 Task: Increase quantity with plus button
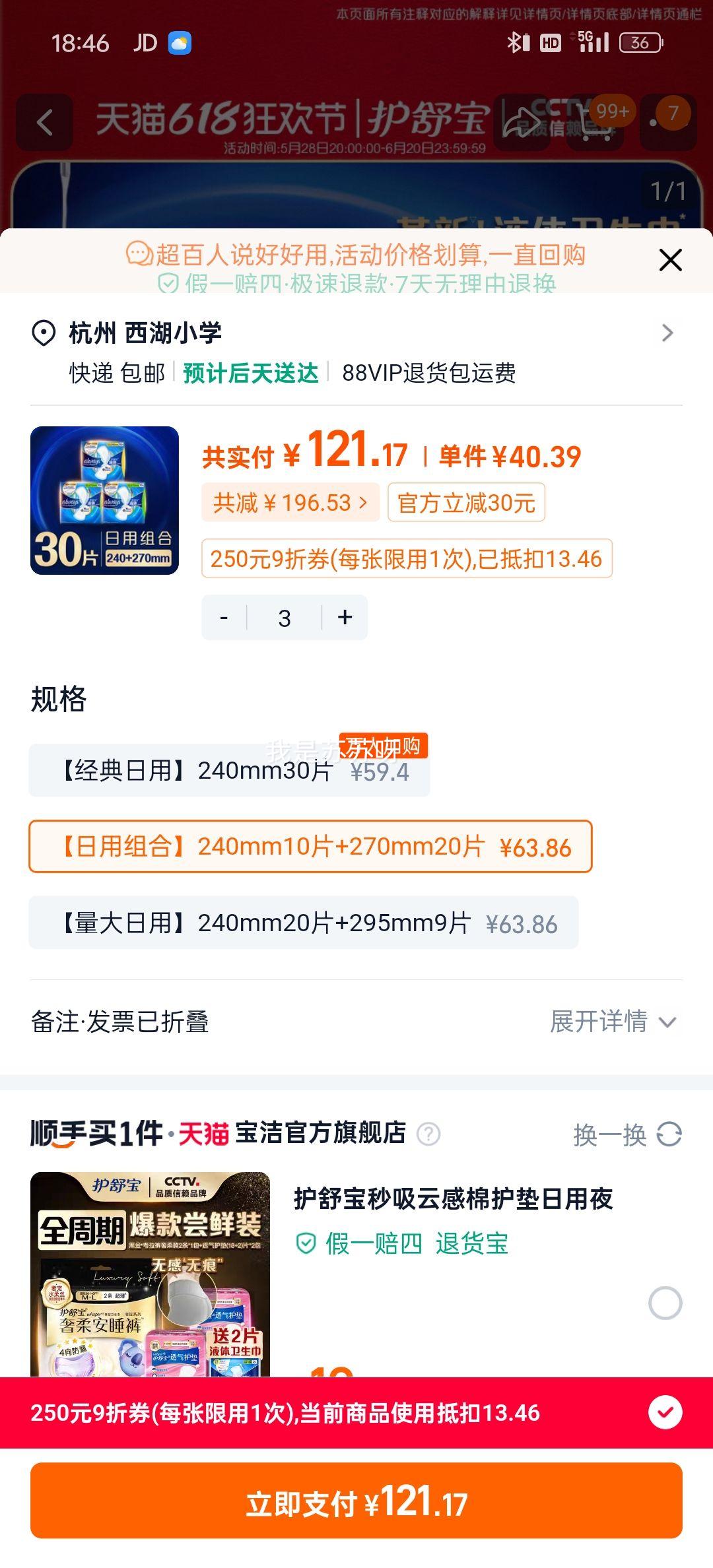(345, 618)
